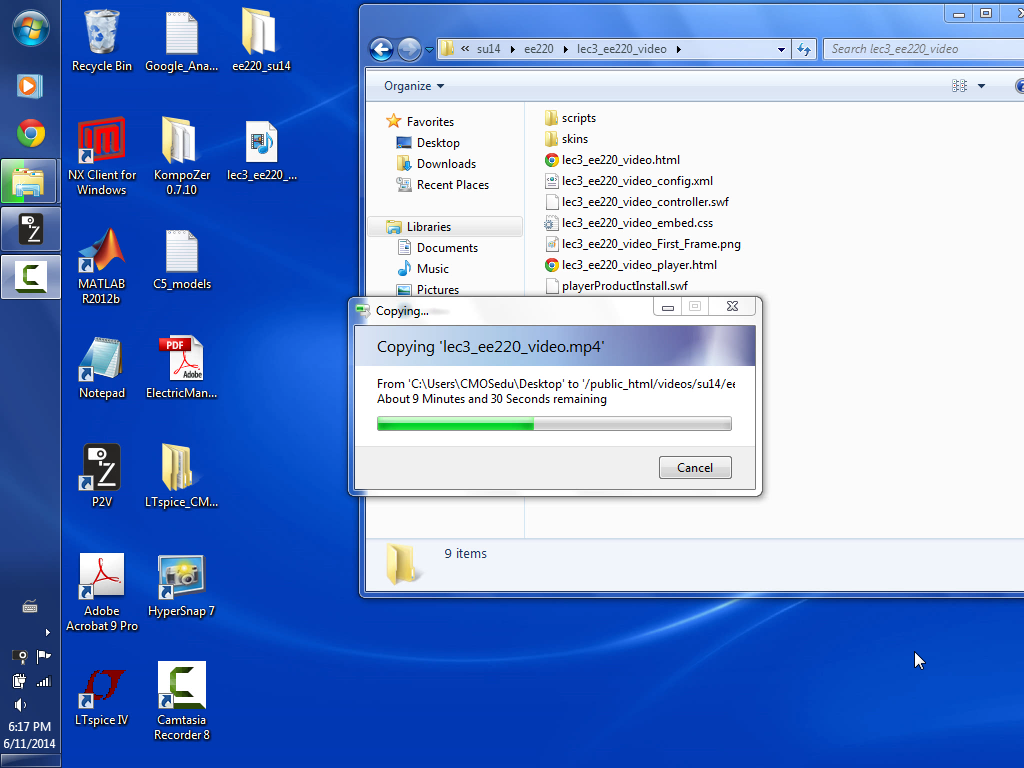This screenshot has width=1024, height=768.
Task: Click the taskbar clock showing 6:17 PM
Action: (x=29, y=726)
